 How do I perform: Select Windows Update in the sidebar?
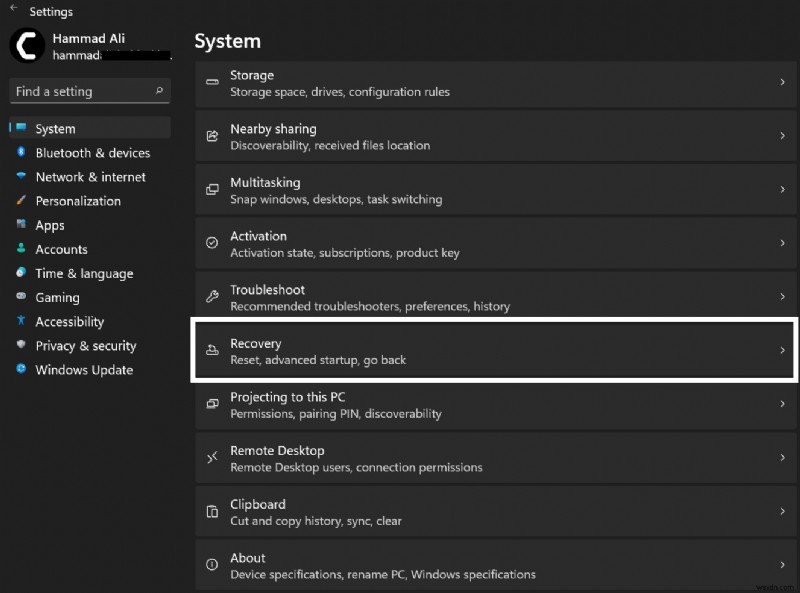(x=84, y=370)
